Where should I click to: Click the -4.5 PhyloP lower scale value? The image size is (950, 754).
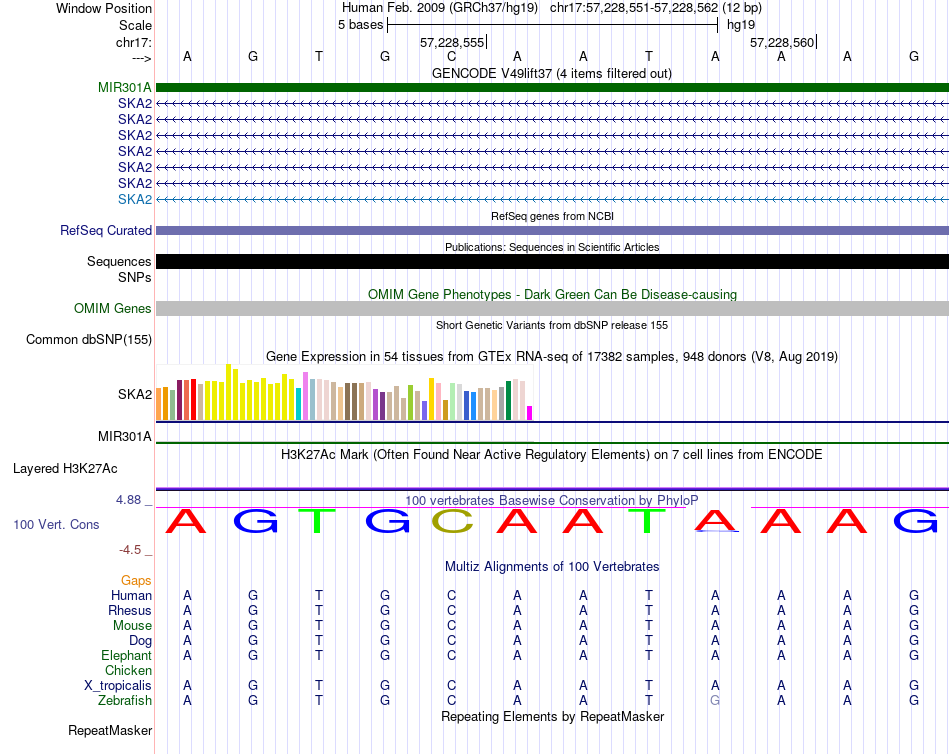click(130, 550)
